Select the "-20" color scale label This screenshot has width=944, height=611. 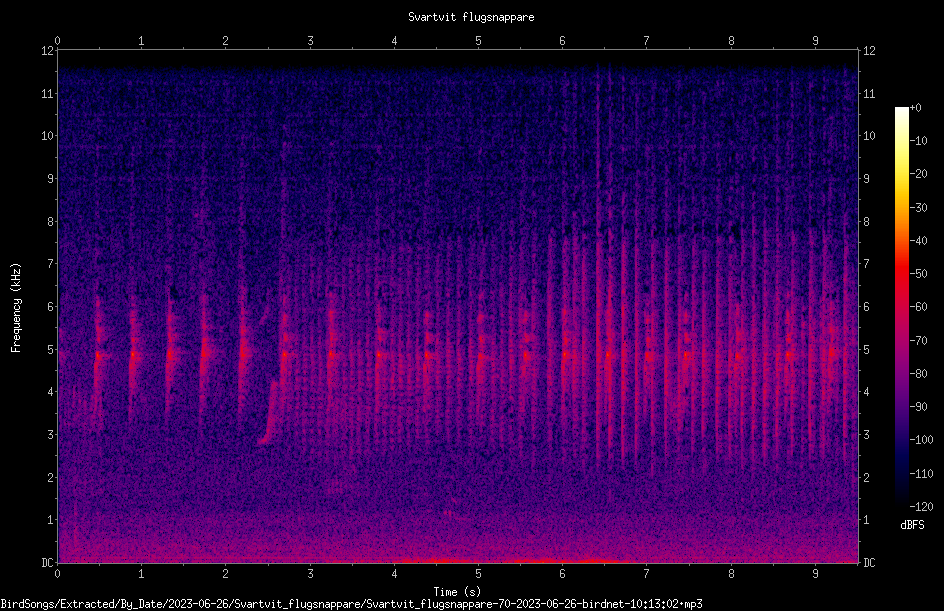(919, 174)
